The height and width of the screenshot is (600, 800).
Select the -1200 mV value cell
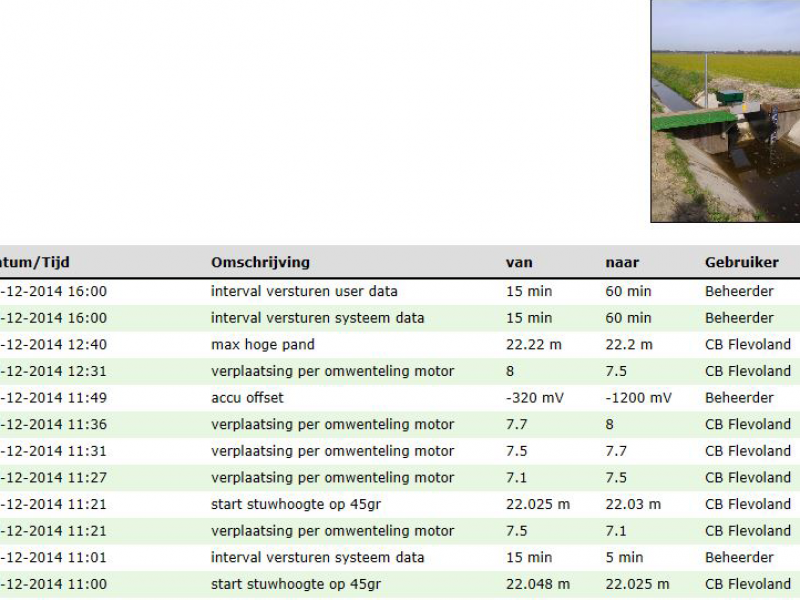coord(638,398)
